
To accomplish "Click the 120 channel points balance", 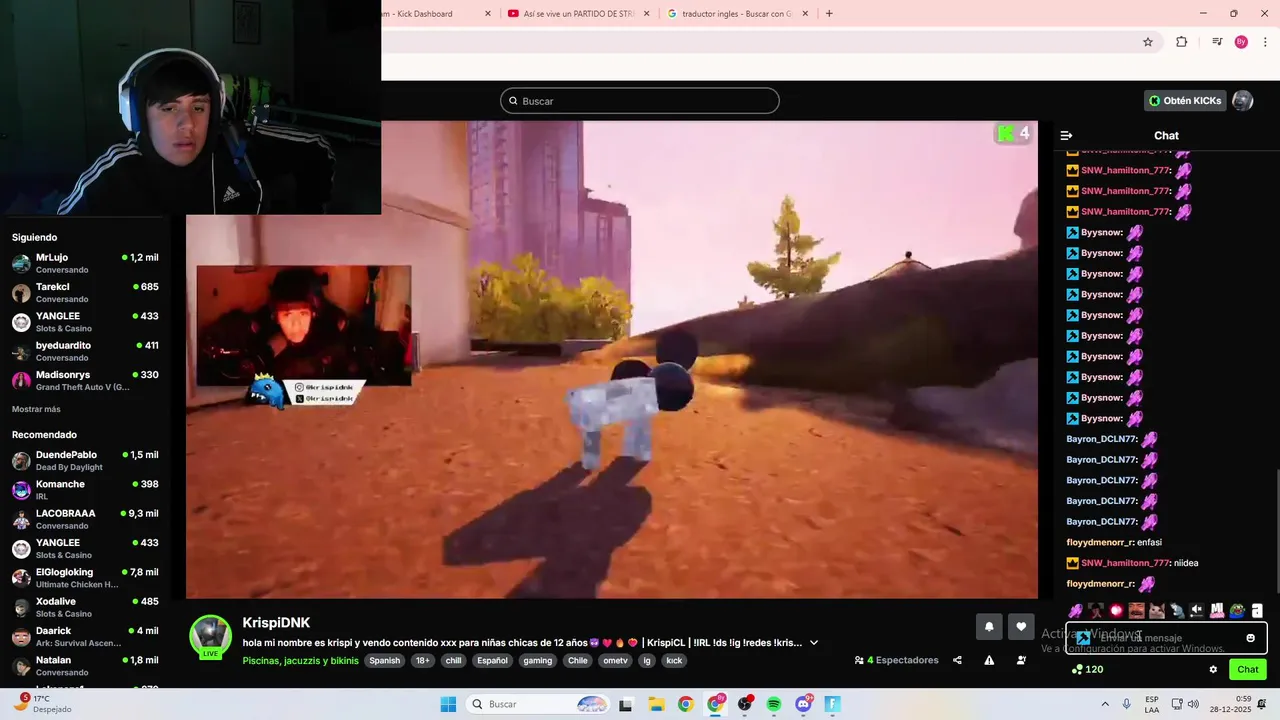I will (1087, 670).
